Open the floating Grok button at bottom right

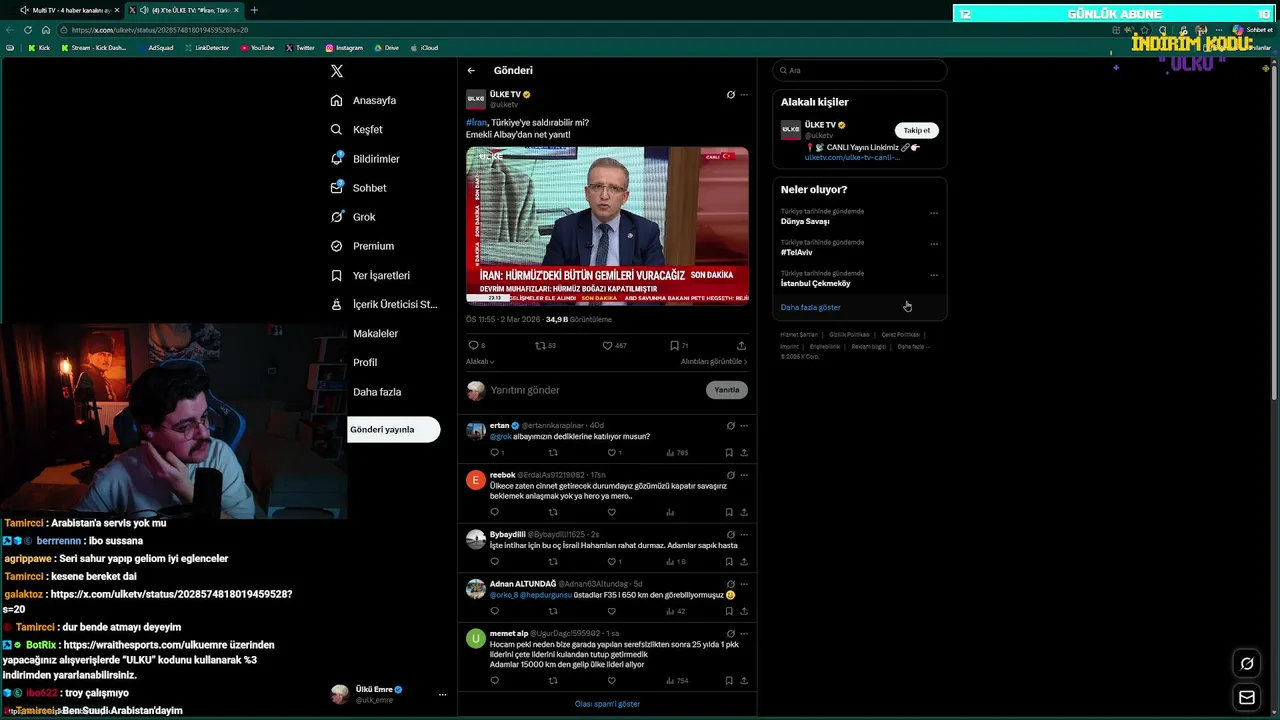(x=1247, y=664)
